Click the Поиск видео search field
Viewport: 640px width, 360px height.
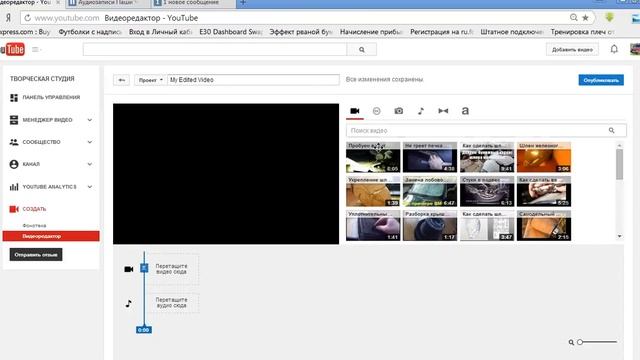pyautogui.click(x=486, y=131)
